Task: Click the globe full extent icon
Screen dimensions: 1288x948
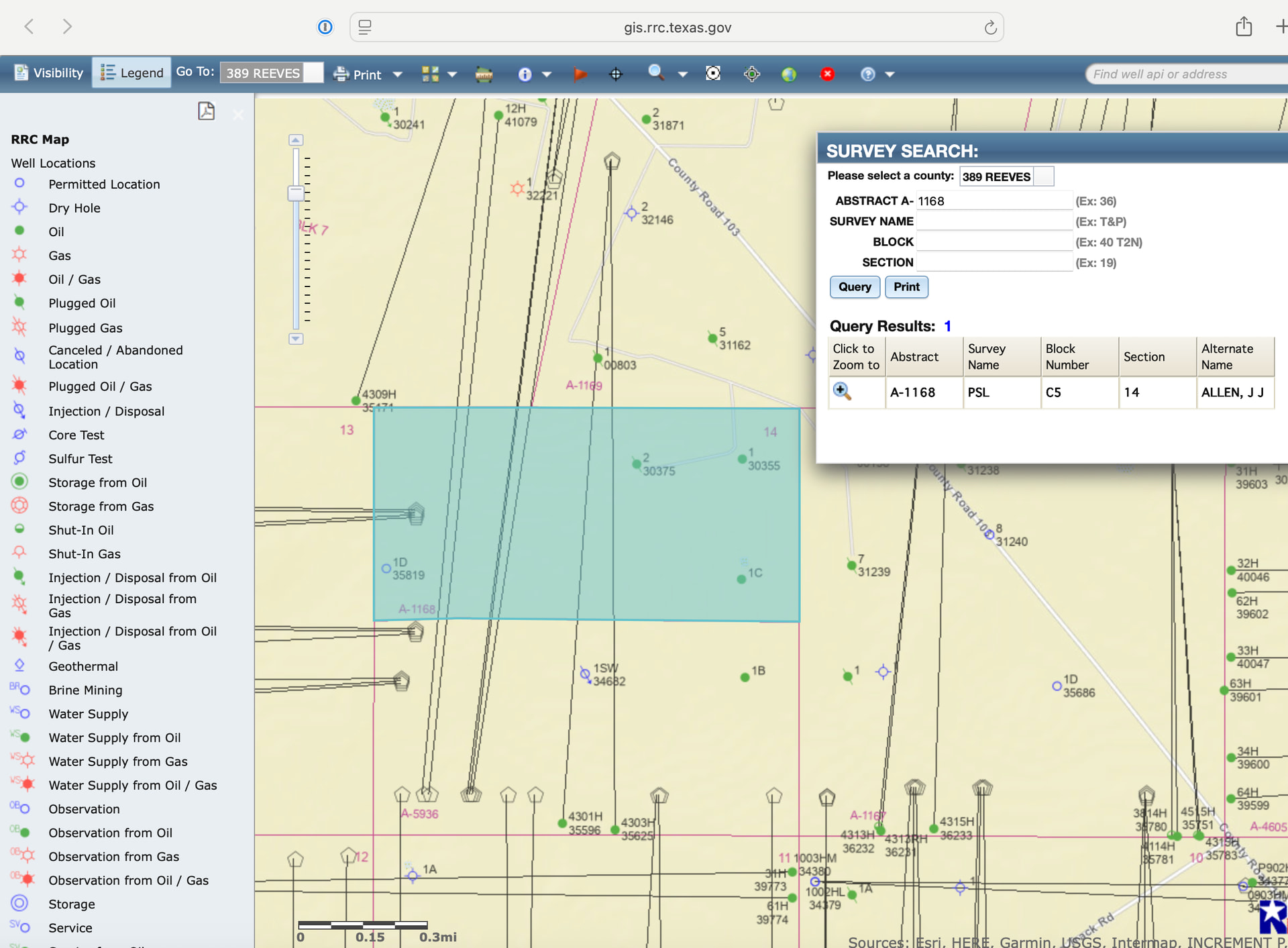Action: 789,74
